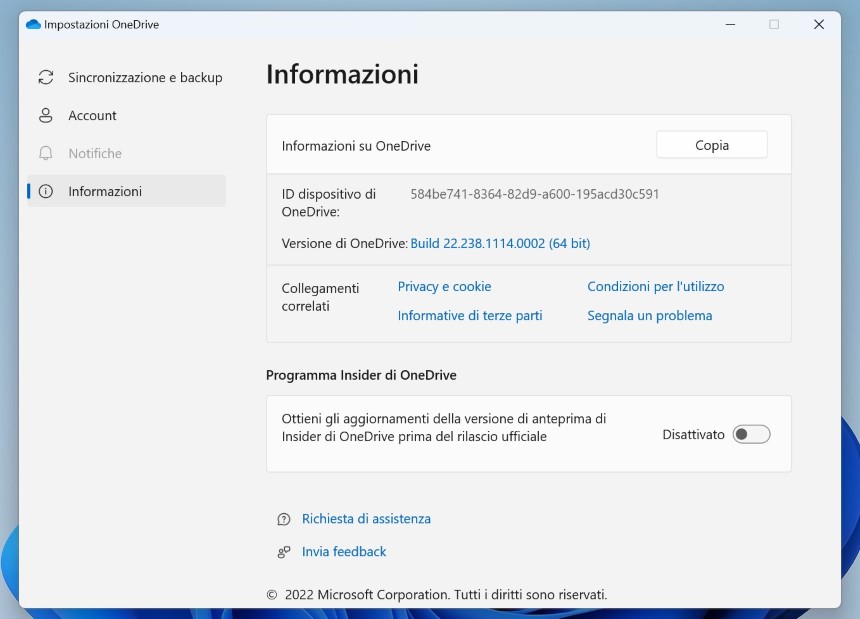Image resolution: width=860 pixels, height=619 pixels.
Task: Click the Programma Insider di OneDrive heading
Action: pyautogui.click(x=361, y=375)
